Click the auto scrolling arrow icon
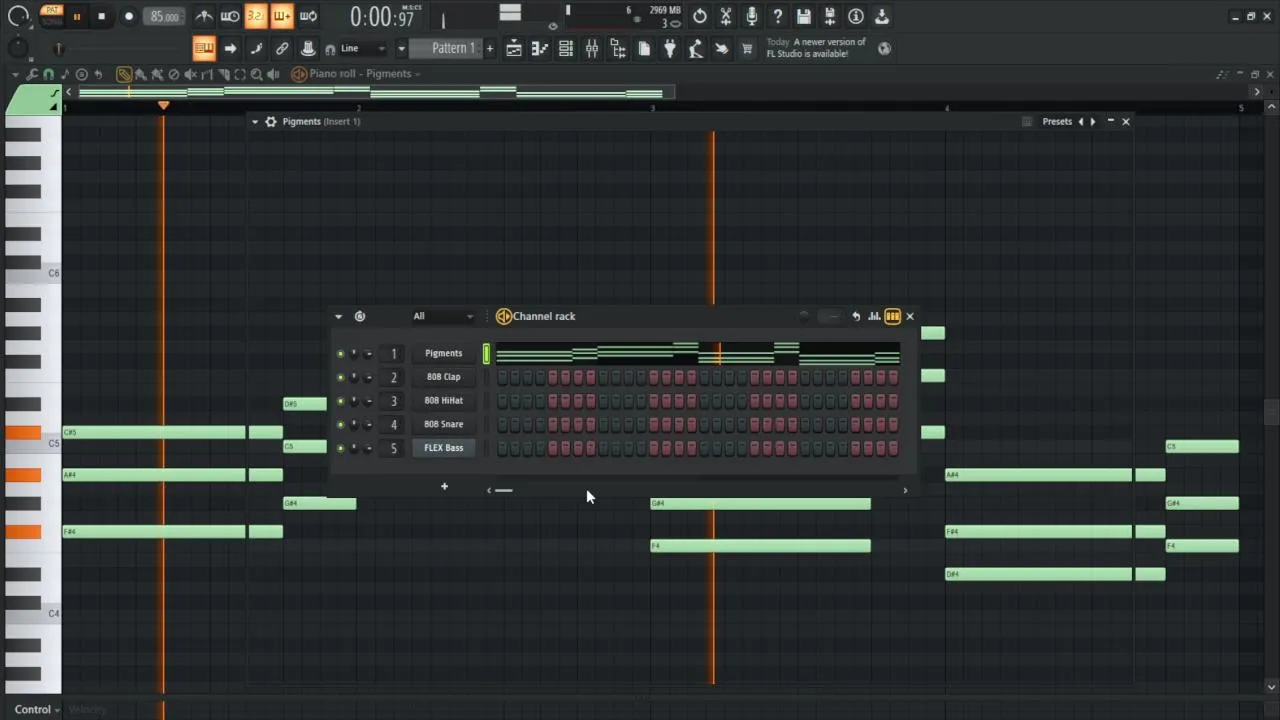The height and width of the screenshot is (720, 1280). click(230, 48)
